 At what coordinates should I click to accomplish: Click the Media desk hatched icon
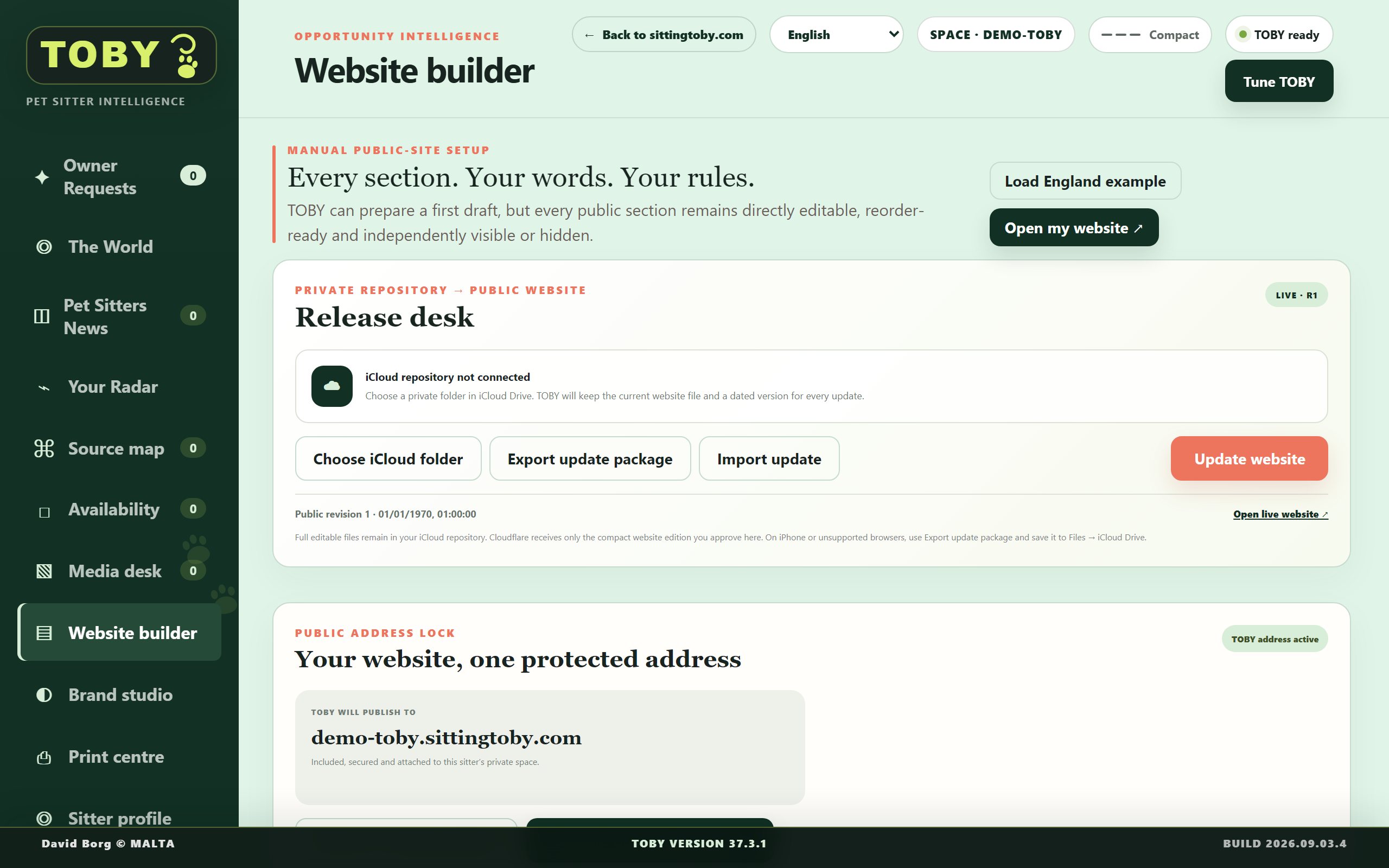pos(44,571)
